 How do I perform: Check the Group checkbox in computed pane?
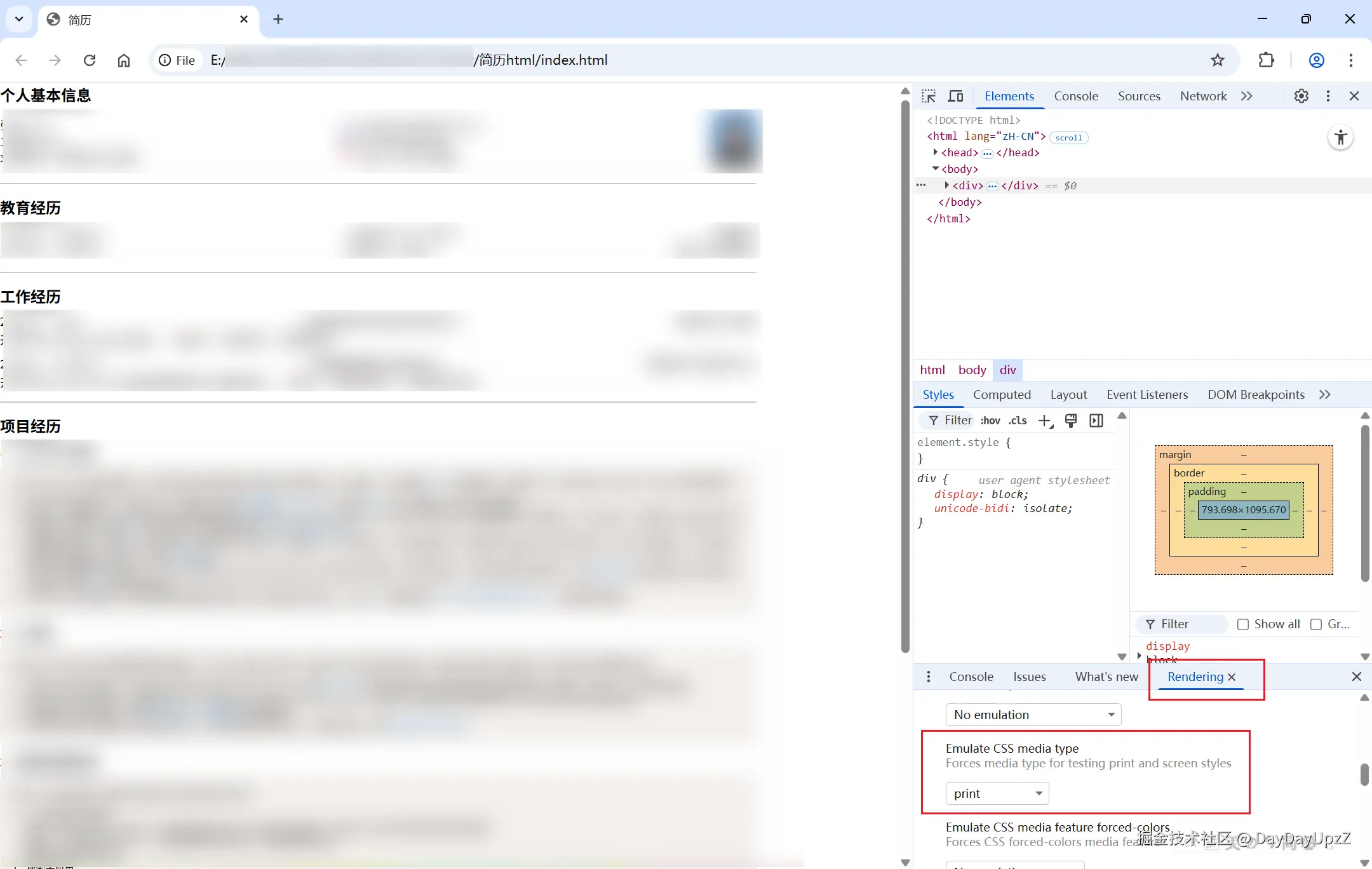pyautogui.click(x=1316, y=624)
